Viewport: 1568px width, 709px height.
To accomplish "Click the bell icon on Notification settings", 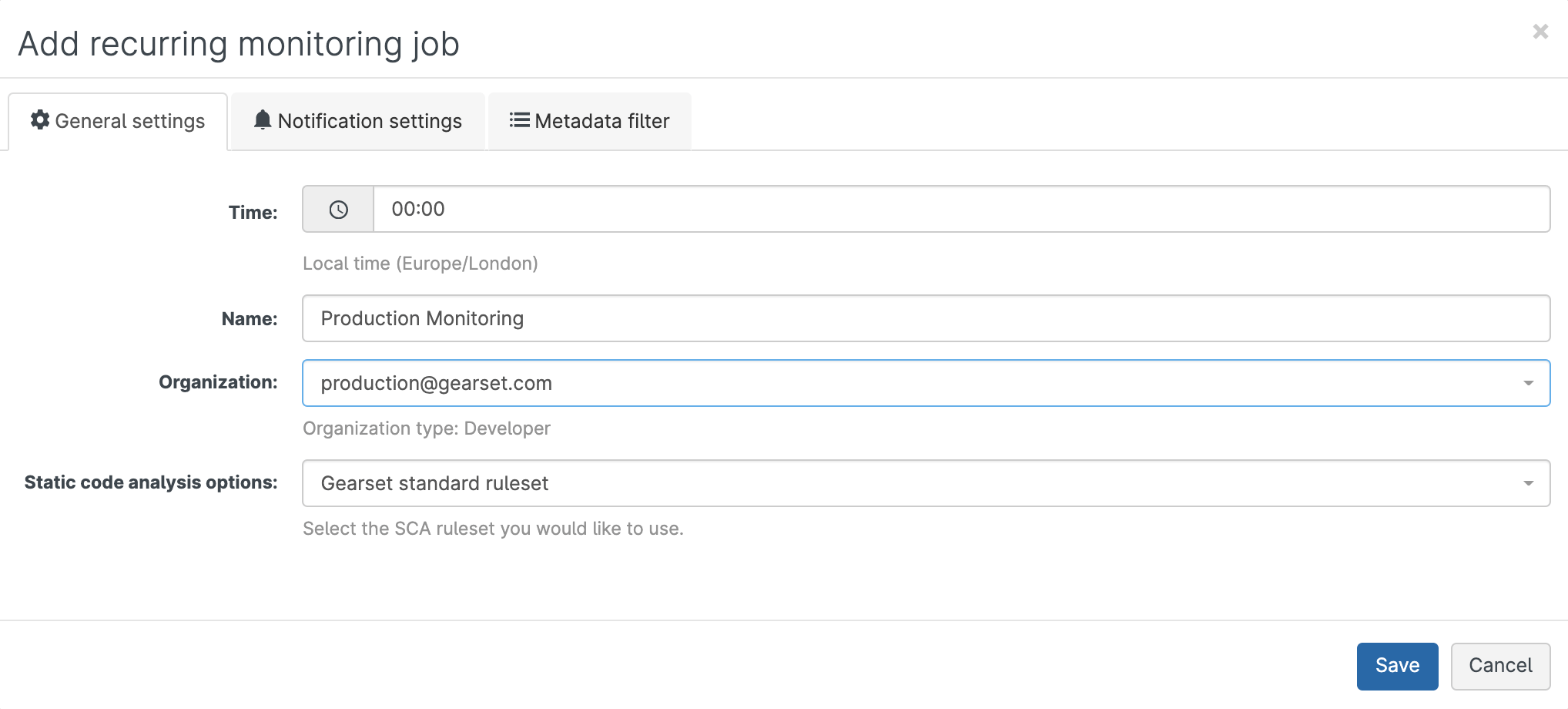I will 263,120.
